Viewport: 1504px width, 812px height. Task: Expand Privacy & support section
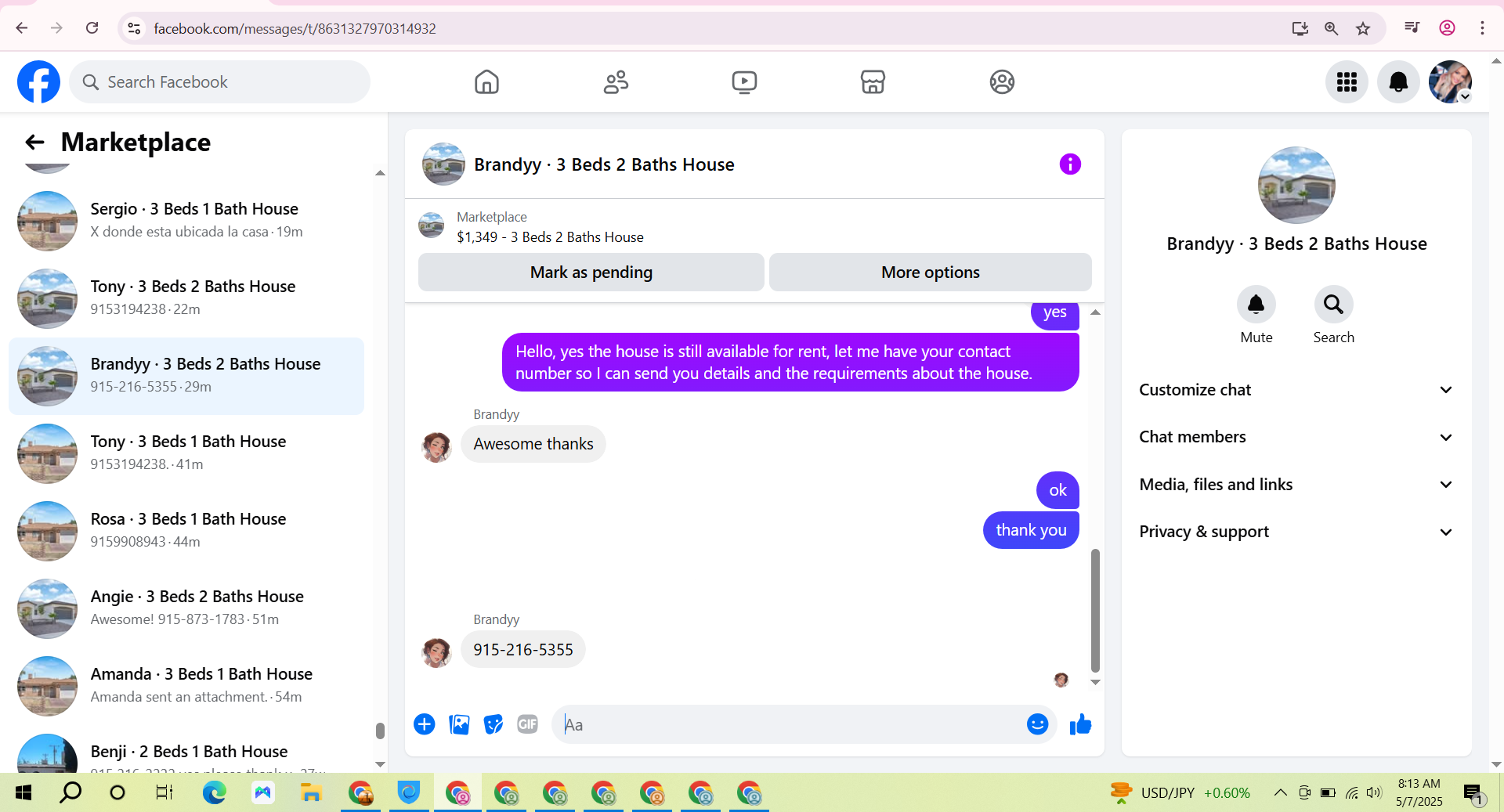click(1296, 532)
